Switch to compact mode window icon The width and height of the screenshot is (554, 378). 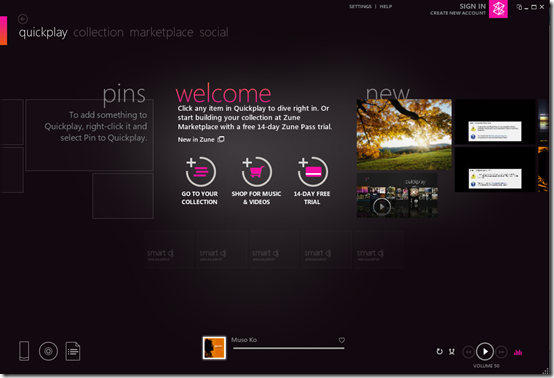click(x=519, y=7)
